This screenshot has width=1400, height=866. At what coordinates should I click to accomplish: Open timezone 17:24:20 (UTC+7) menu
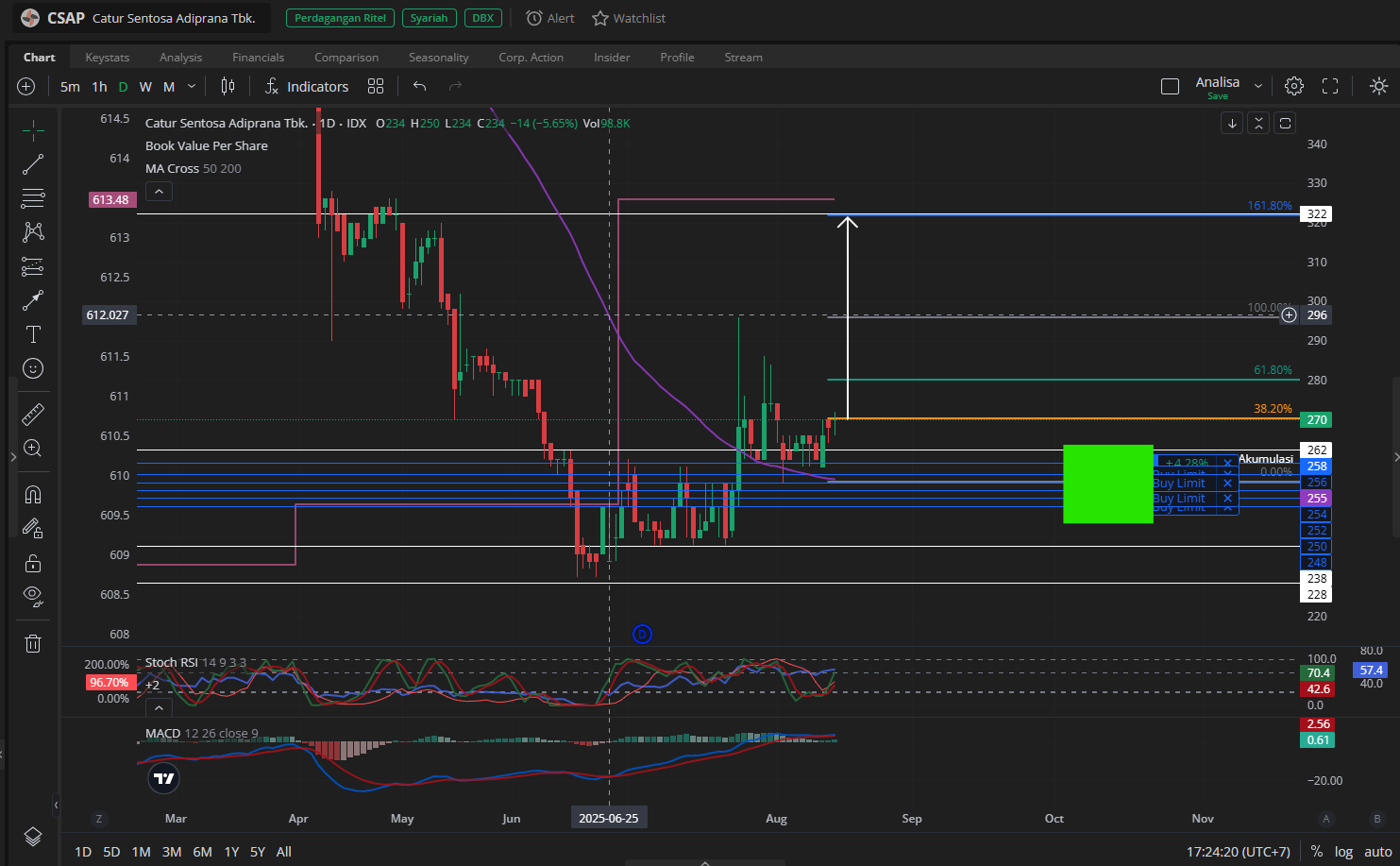point(1238,852)
